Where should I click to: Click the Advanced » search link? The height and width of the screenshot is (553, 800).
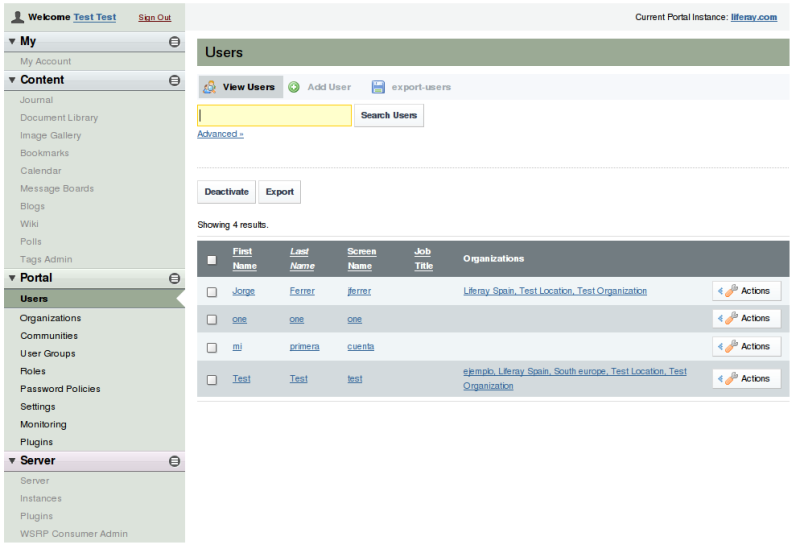tap(220, 134)
